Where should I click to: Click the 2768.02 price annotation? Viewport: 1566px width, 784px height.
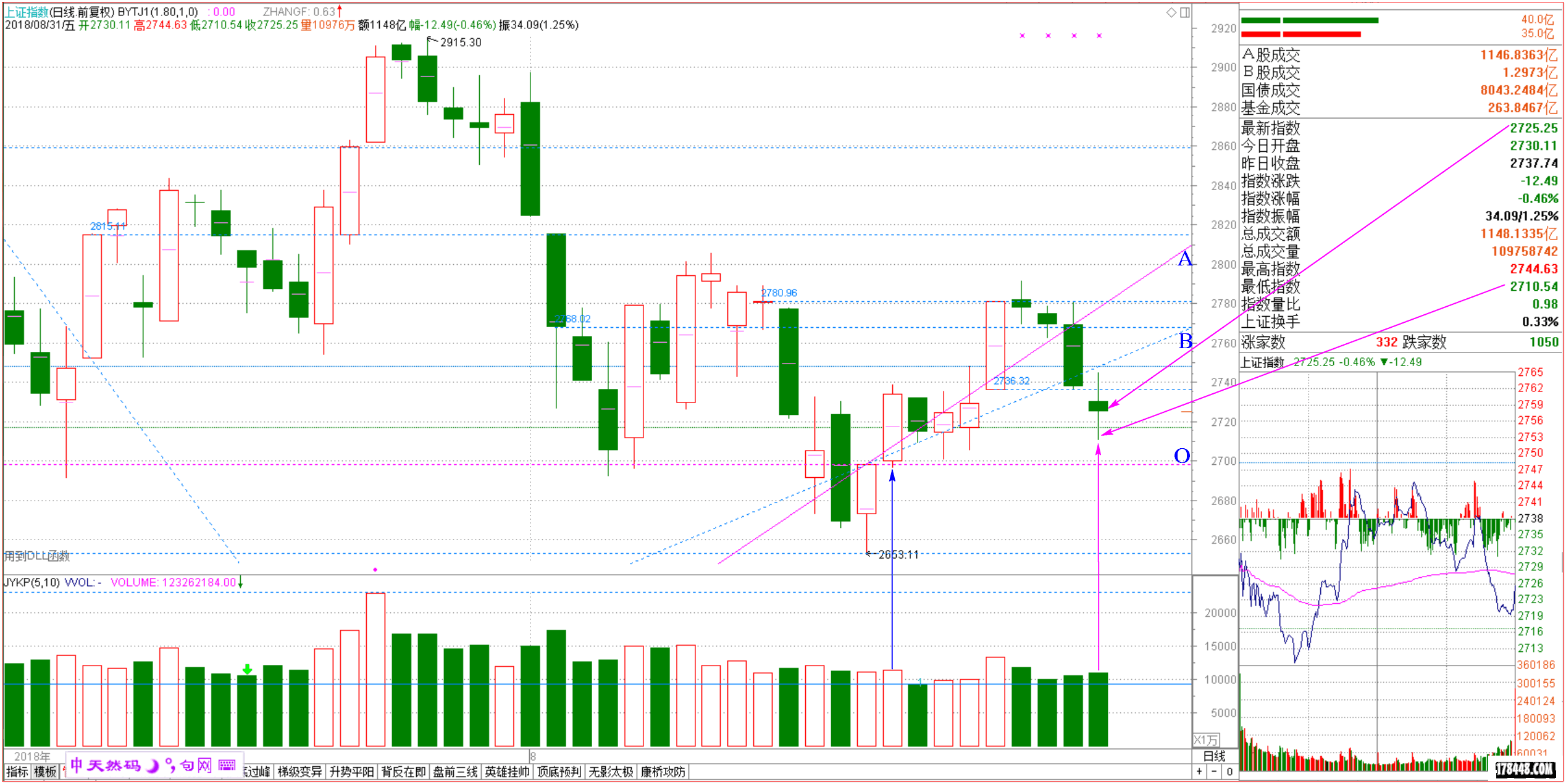(572, 319)
